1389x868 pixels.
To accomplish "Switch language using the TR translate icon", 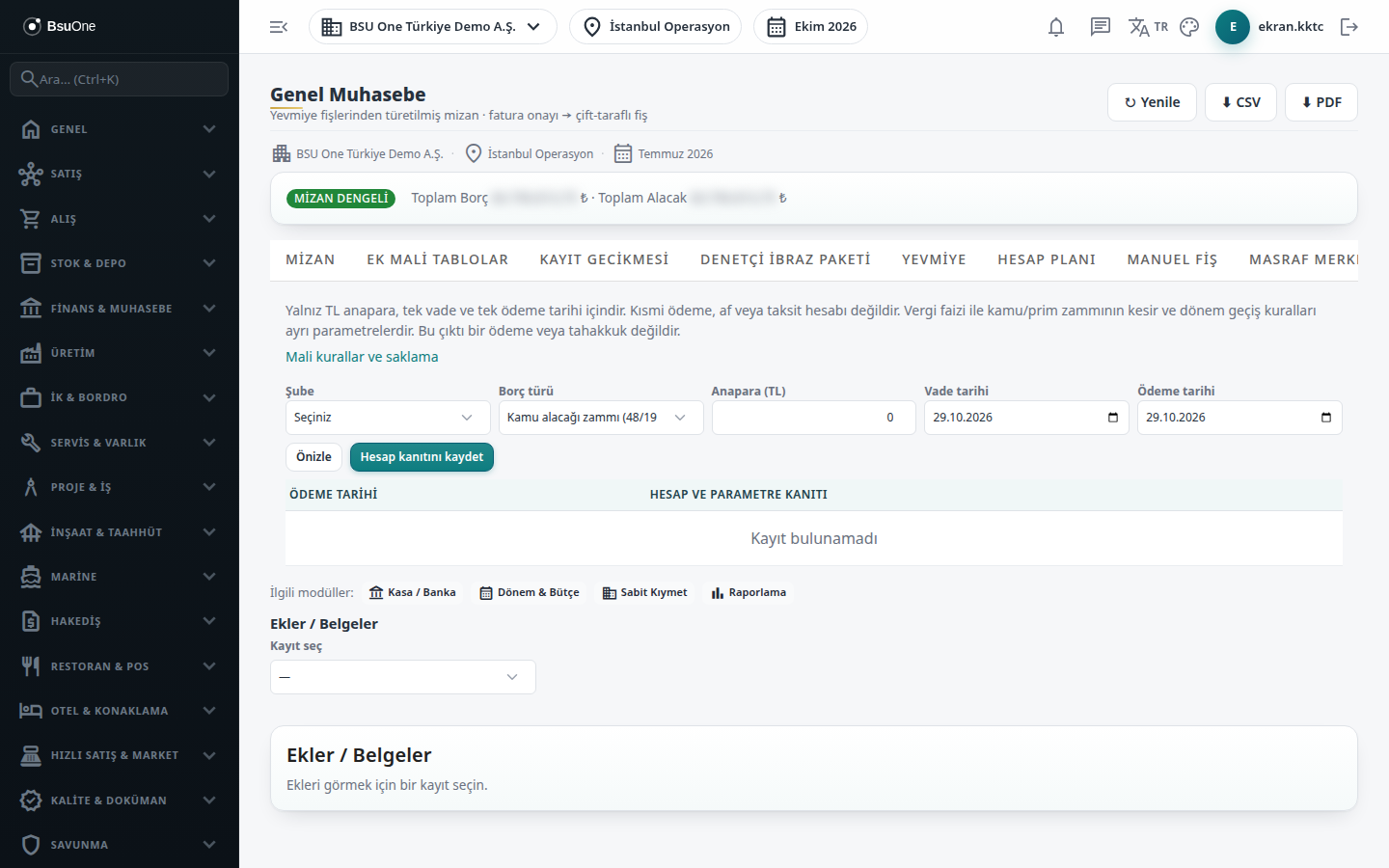I will tap(1148, 27).
